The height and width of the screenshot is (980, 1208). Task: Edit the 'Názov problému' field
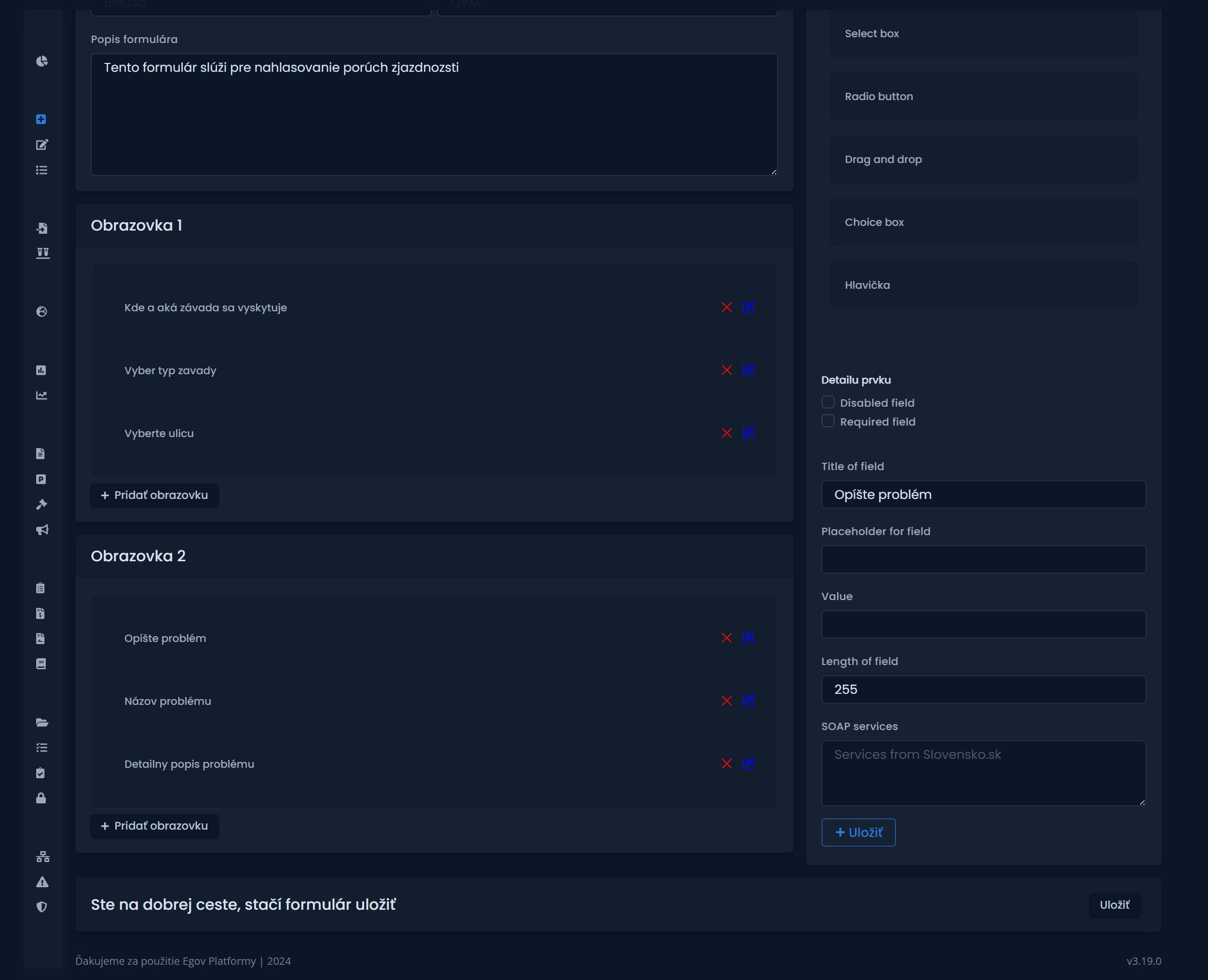point(748,701)
